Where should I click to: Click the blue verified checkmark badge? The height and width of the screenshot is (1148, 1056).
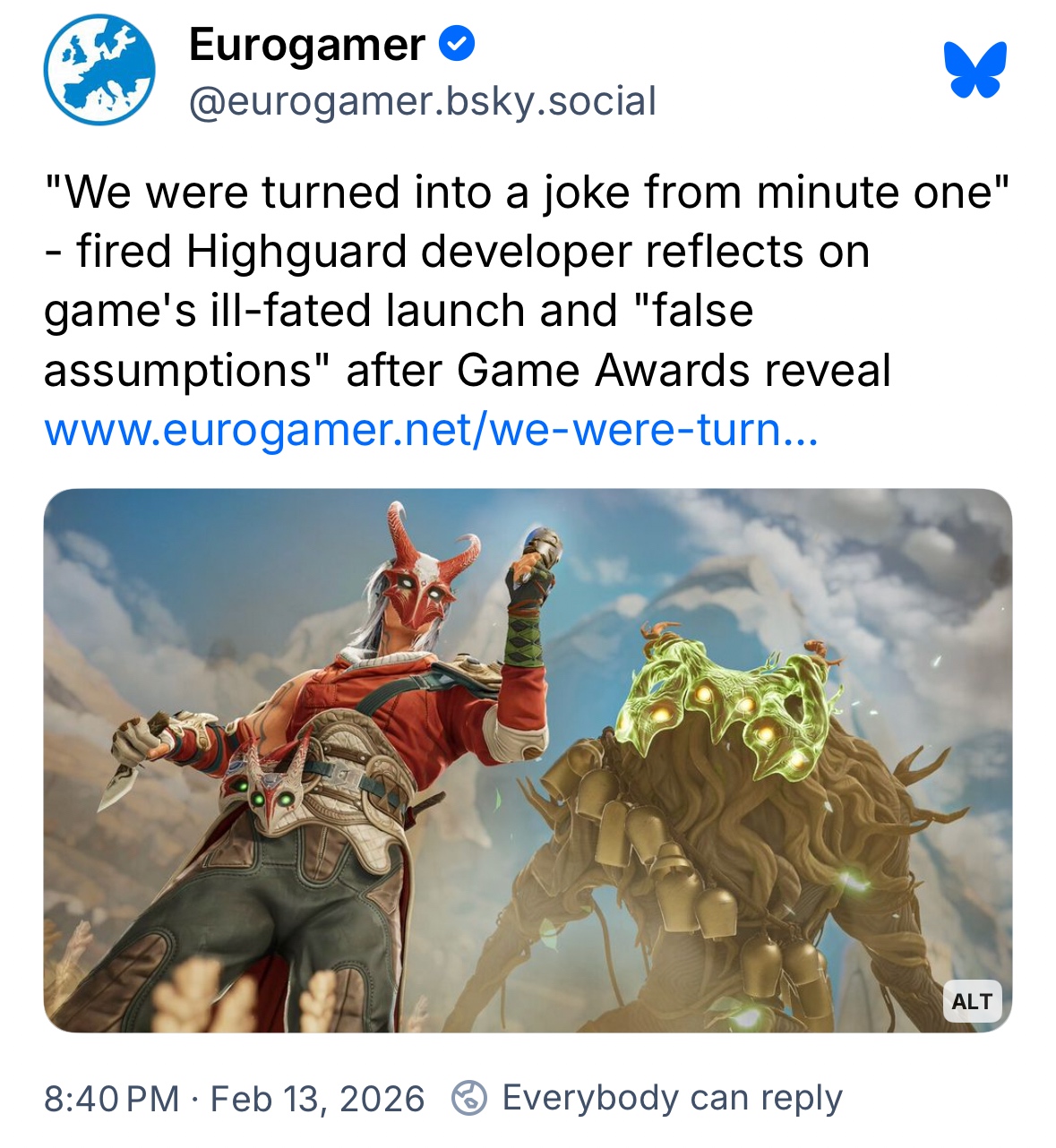point(457,44)
